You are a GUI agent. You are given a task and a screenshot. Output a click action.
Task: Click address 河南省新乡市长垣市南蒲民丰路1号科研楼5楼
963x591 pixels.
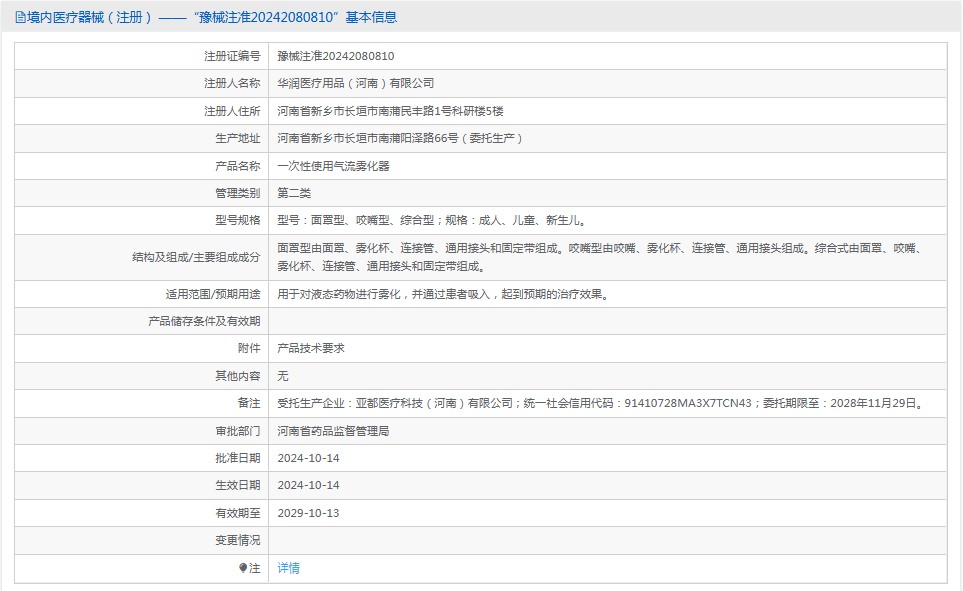click(391, 111)
